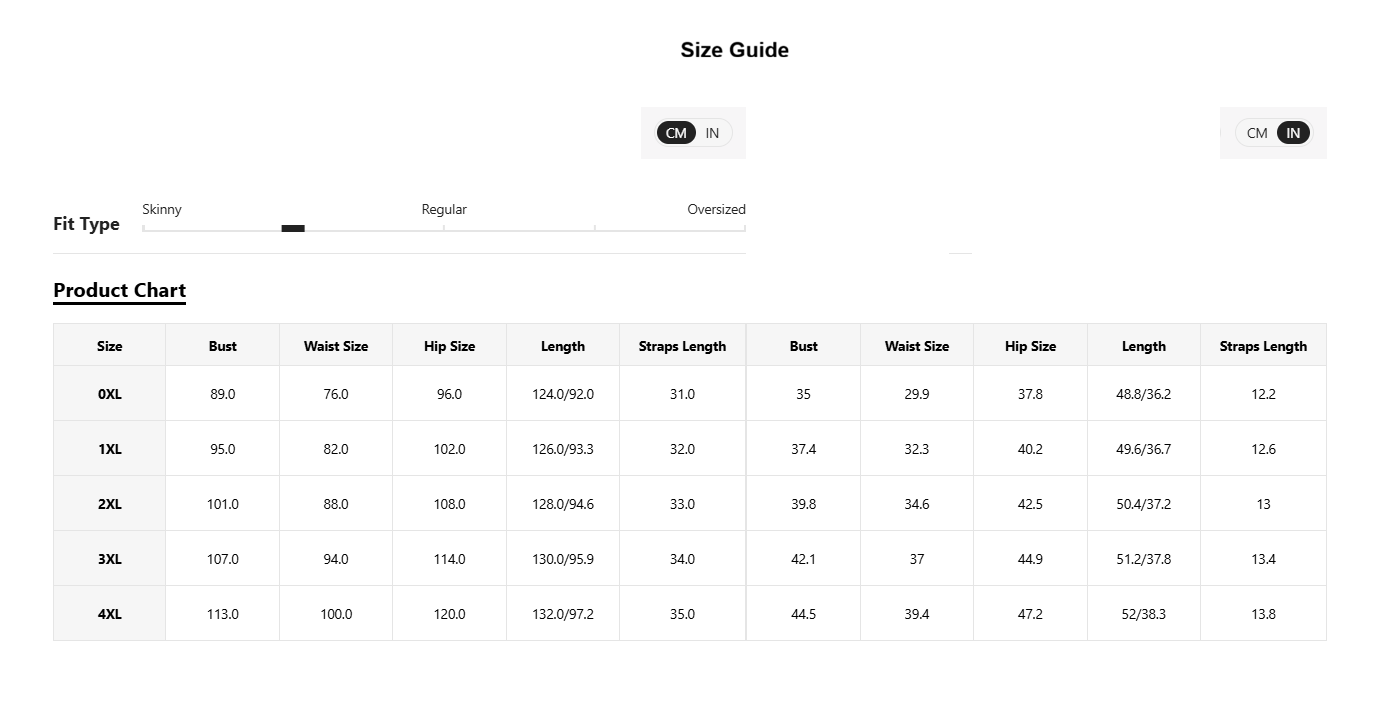The image size is (1381, 701).
Task: Select the 3XL size row label
Action: (x=110, y=559)
